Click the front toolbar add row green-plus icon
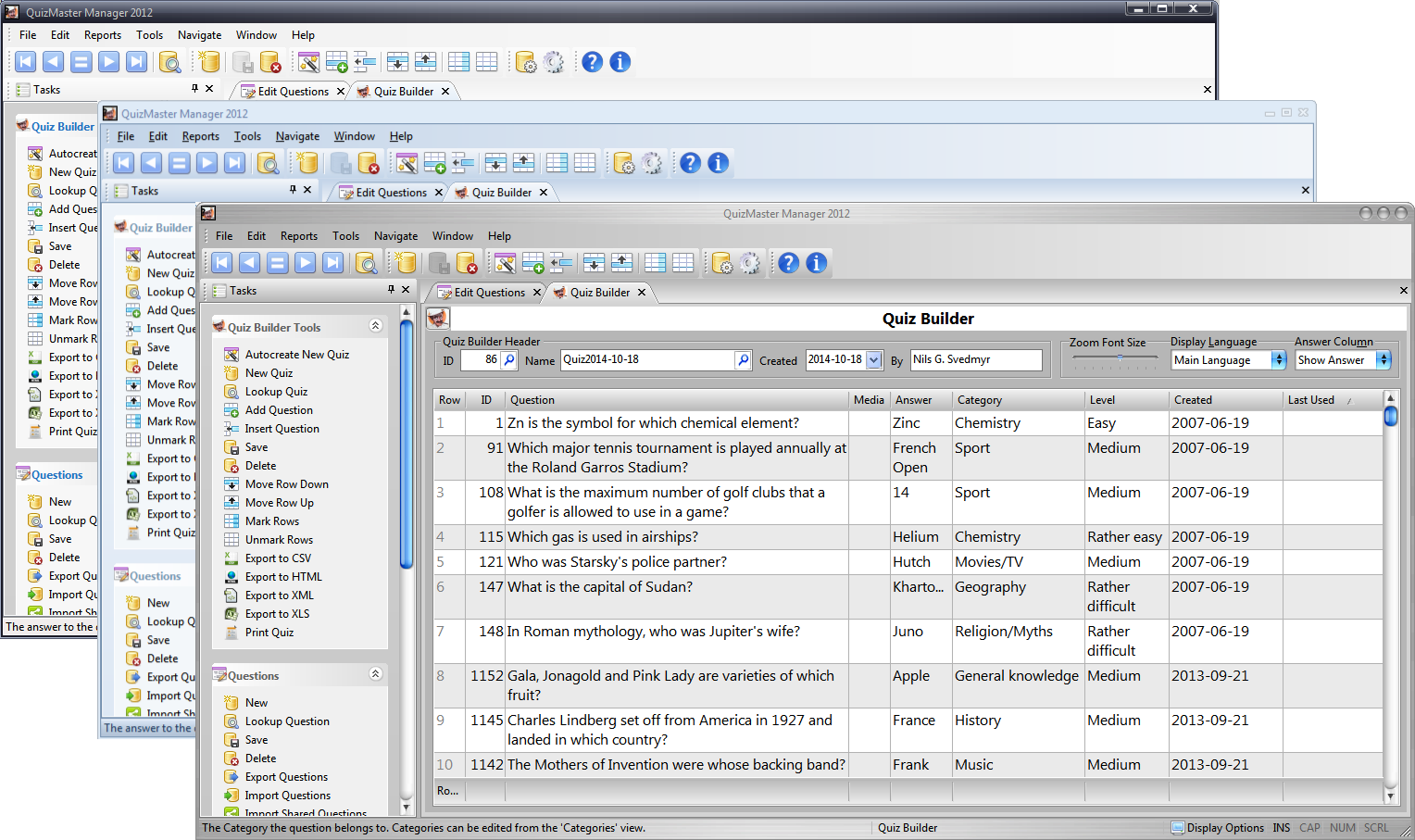Viewport: 1415px width, 840px height. click(533, 263)
